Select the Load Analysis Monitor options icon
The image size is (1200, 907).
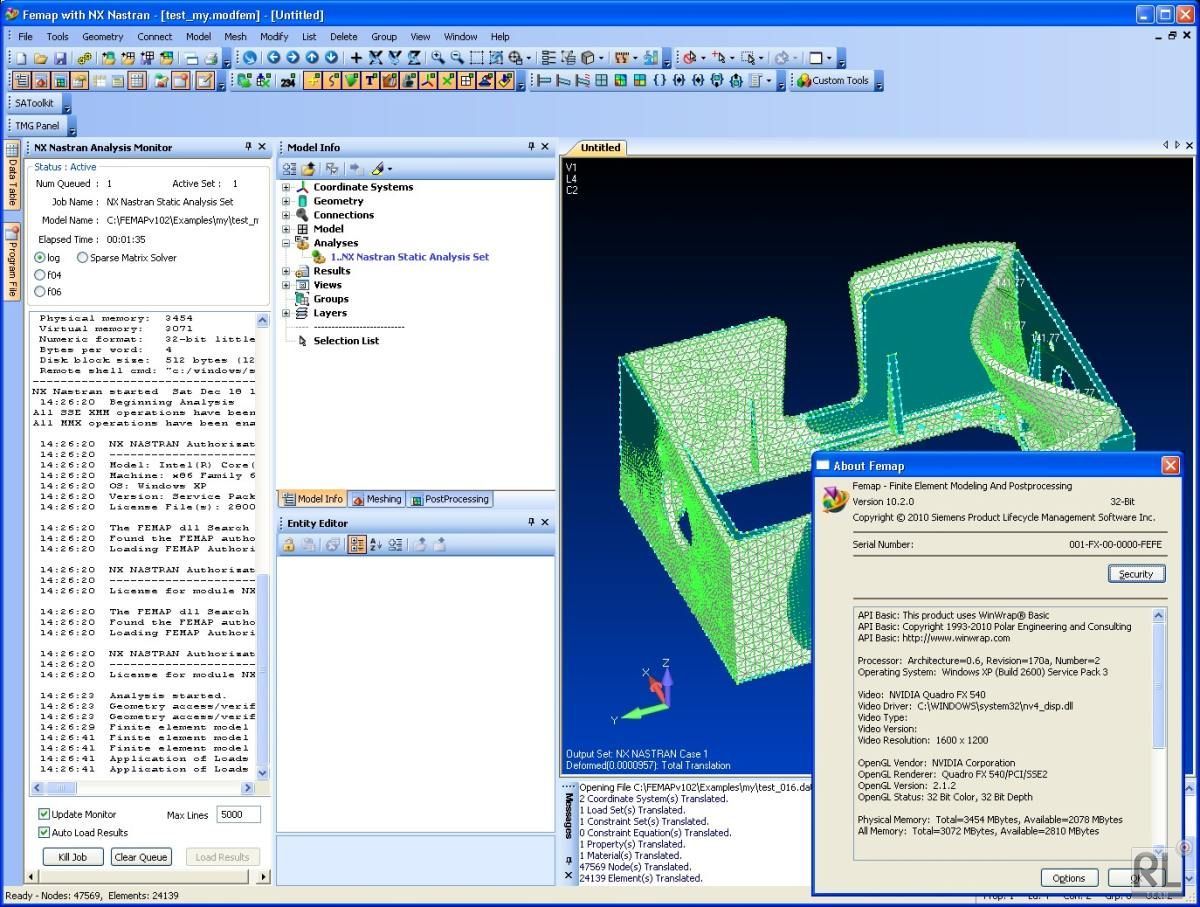221,856
